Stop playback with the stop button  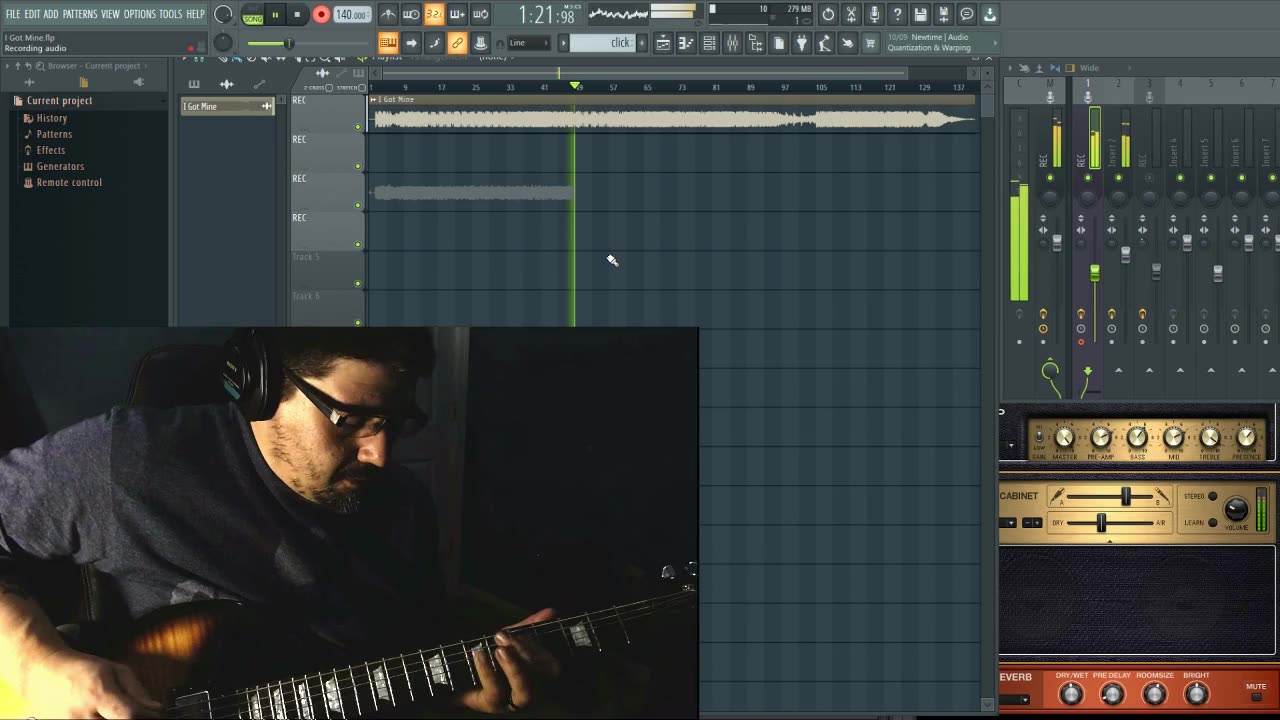pyautogui.click(x=297, y=14)
